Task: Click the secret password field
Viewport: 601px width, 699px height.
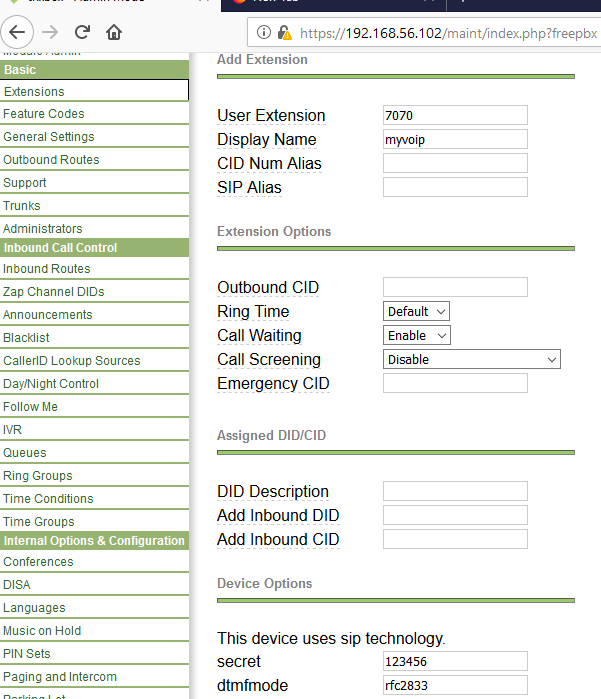Action: click(455, 661)
